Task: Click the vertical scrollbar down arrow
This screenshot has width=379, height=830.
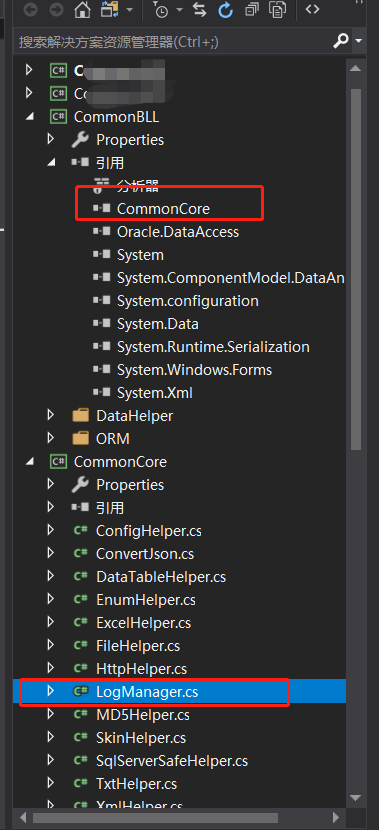Action: 356,797
